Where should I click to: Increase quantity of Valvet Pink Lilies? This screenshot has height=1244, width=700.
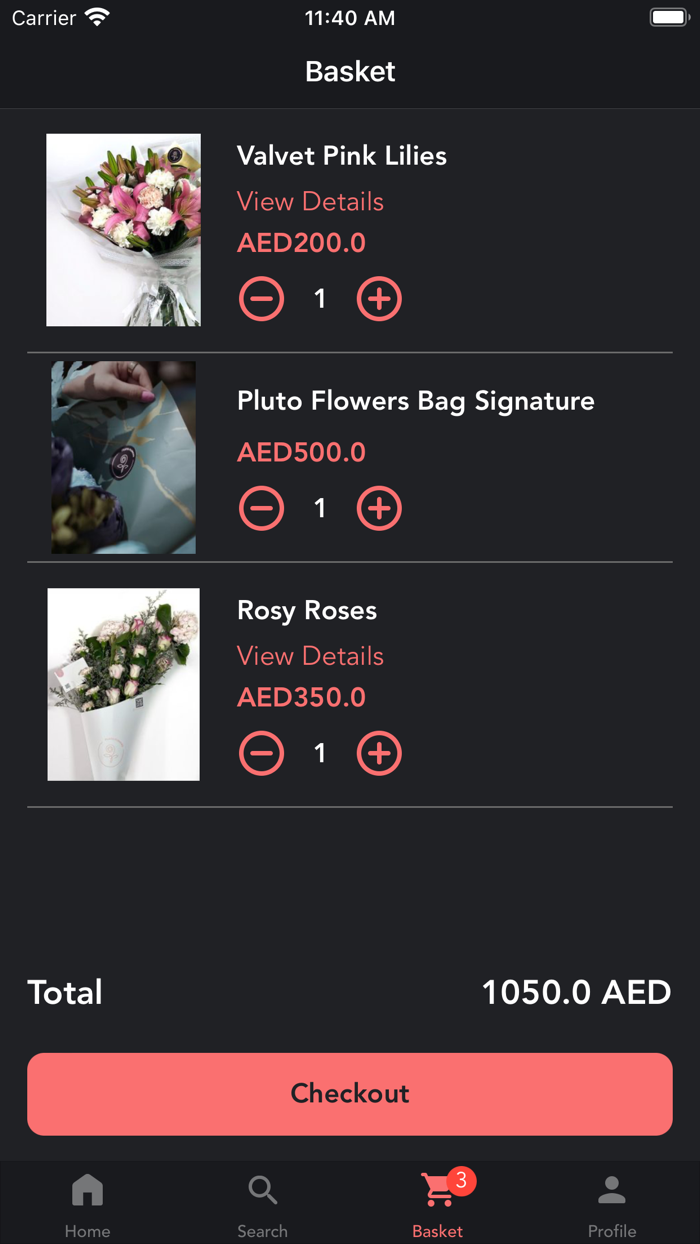coord(379,298)
